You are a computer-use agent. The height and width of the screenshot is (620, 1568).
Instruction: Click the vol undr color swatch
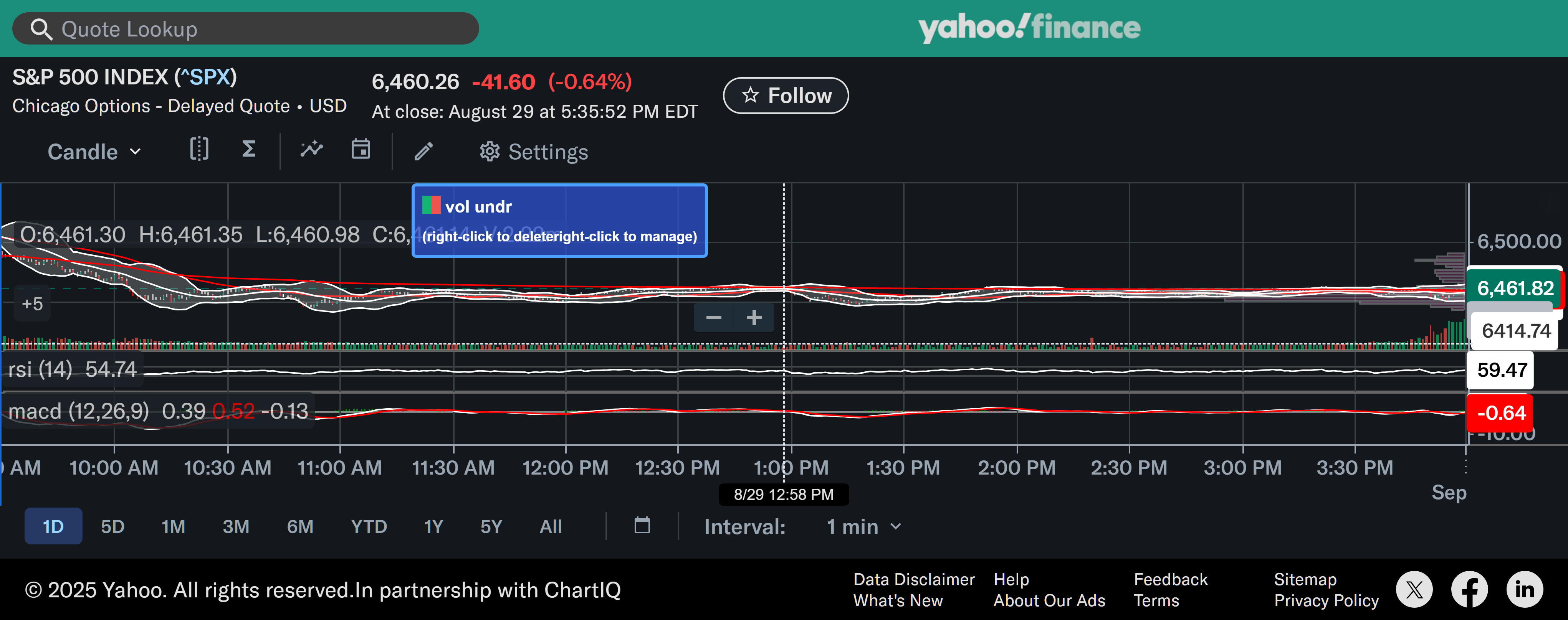pyautogui.click(x=431, y=205)
